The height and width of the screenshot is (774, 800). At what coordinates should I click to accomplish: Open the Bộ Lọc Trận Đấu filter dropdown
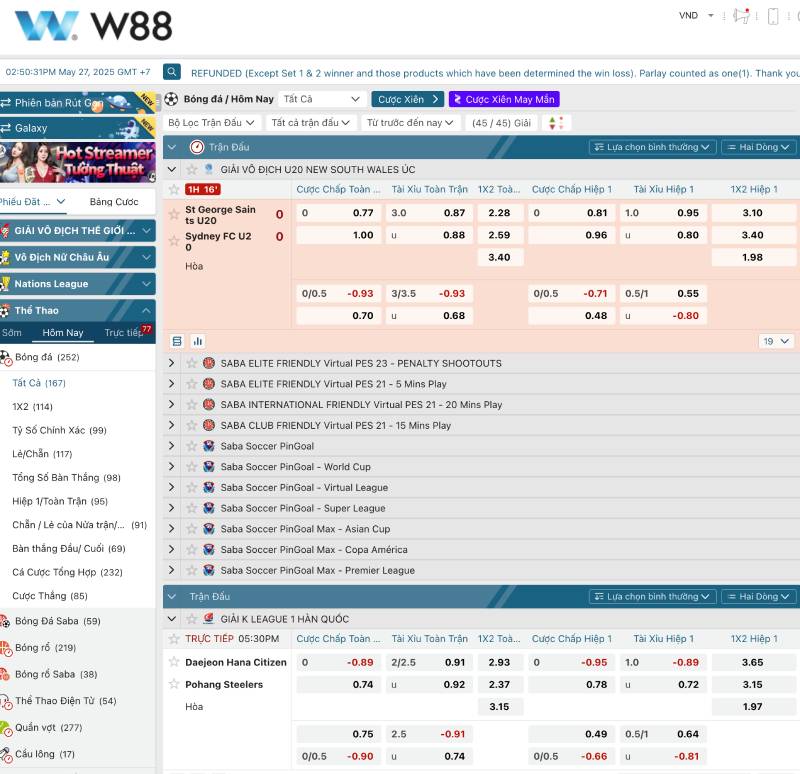211,123
